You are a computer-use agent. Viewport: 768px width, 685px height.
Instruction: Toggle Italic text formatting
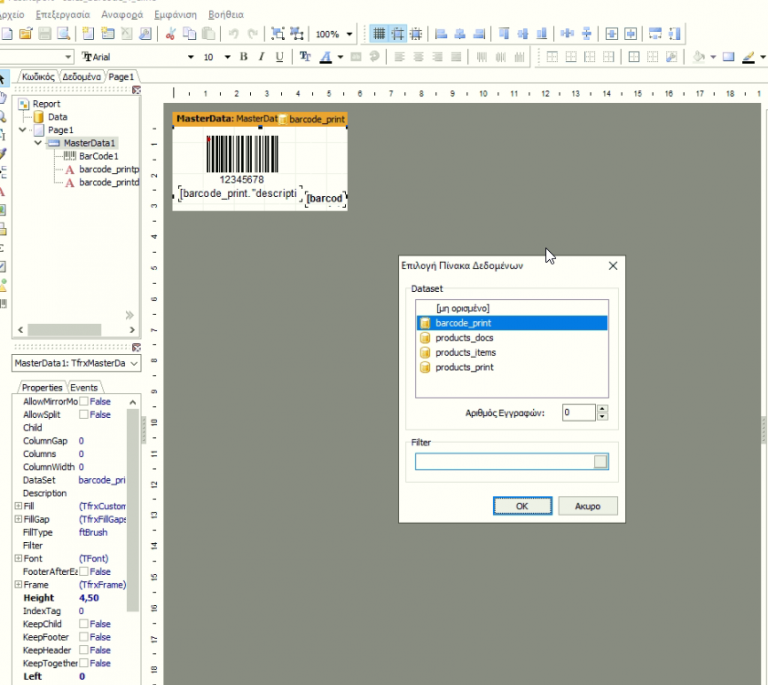pyautogui.click(x=262, y=57)
